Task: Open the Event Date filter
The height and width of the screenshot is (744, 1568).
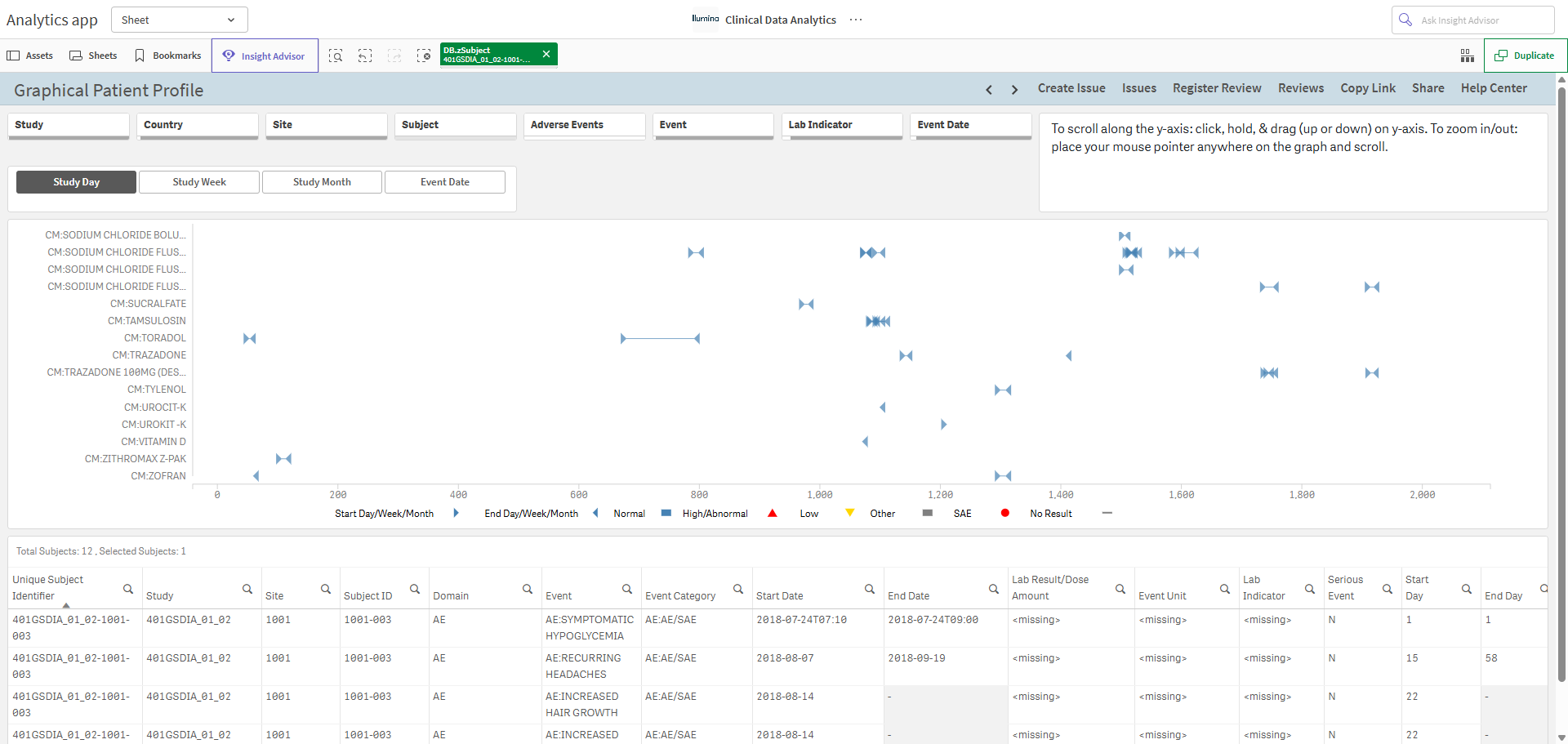Action: 971,125
